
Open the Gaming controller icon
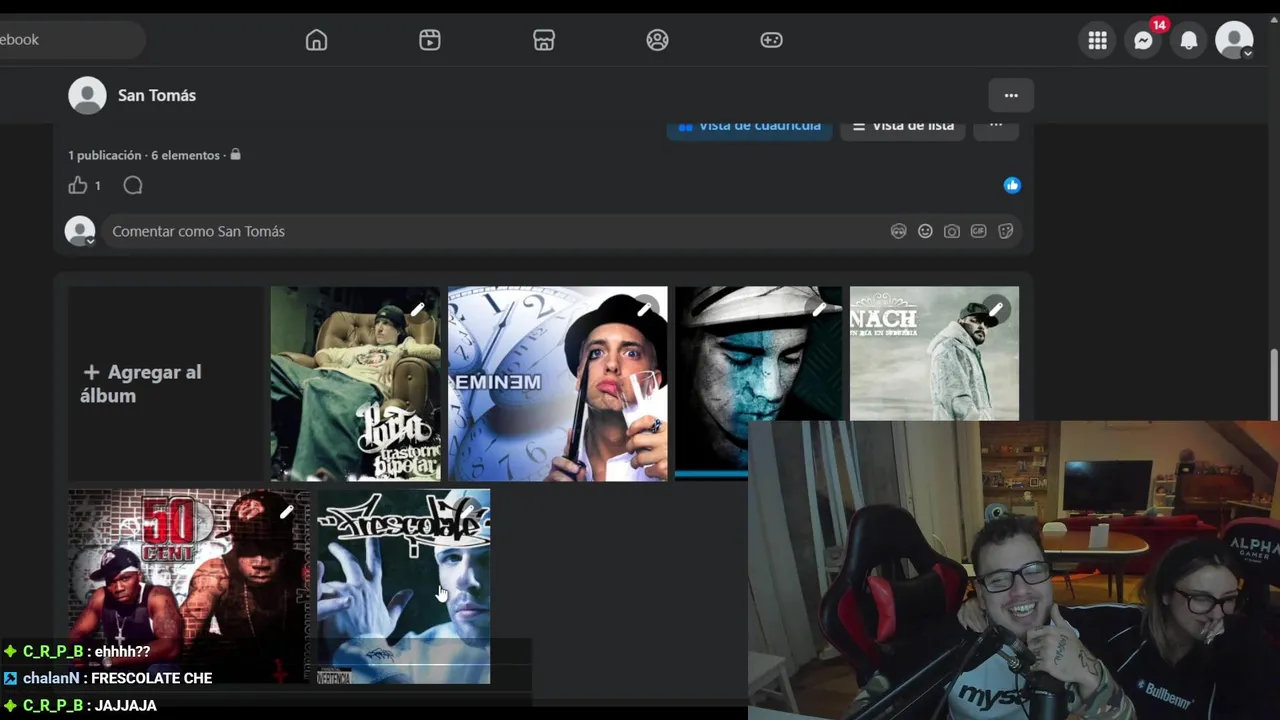[771, 40]
